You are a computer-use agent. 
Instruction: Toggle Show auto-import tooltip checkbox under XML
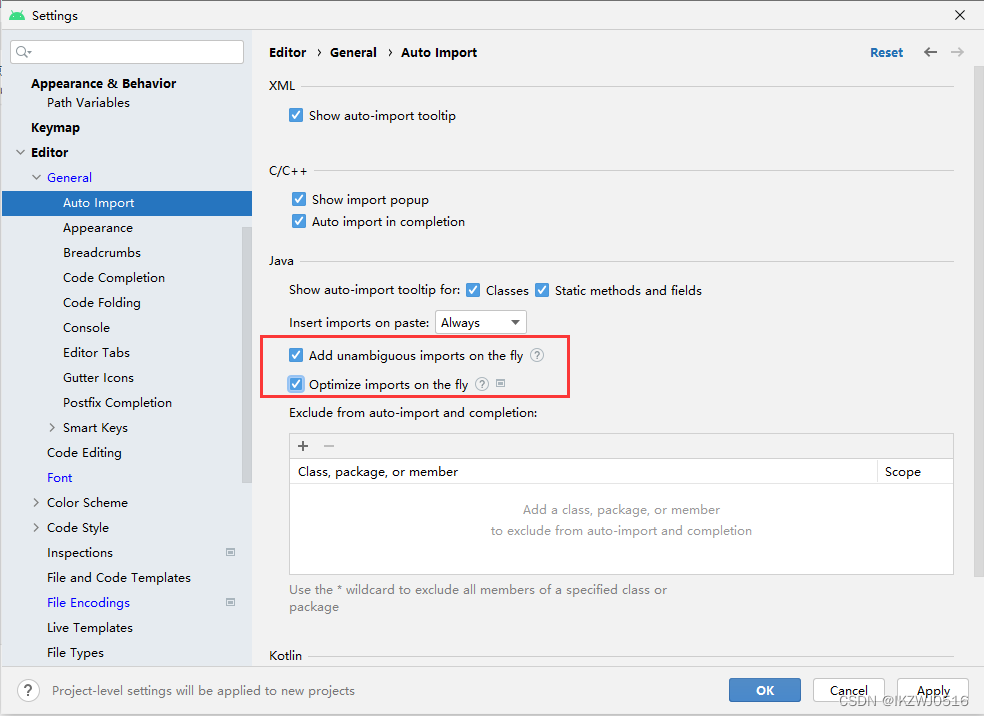coord(296,115)
